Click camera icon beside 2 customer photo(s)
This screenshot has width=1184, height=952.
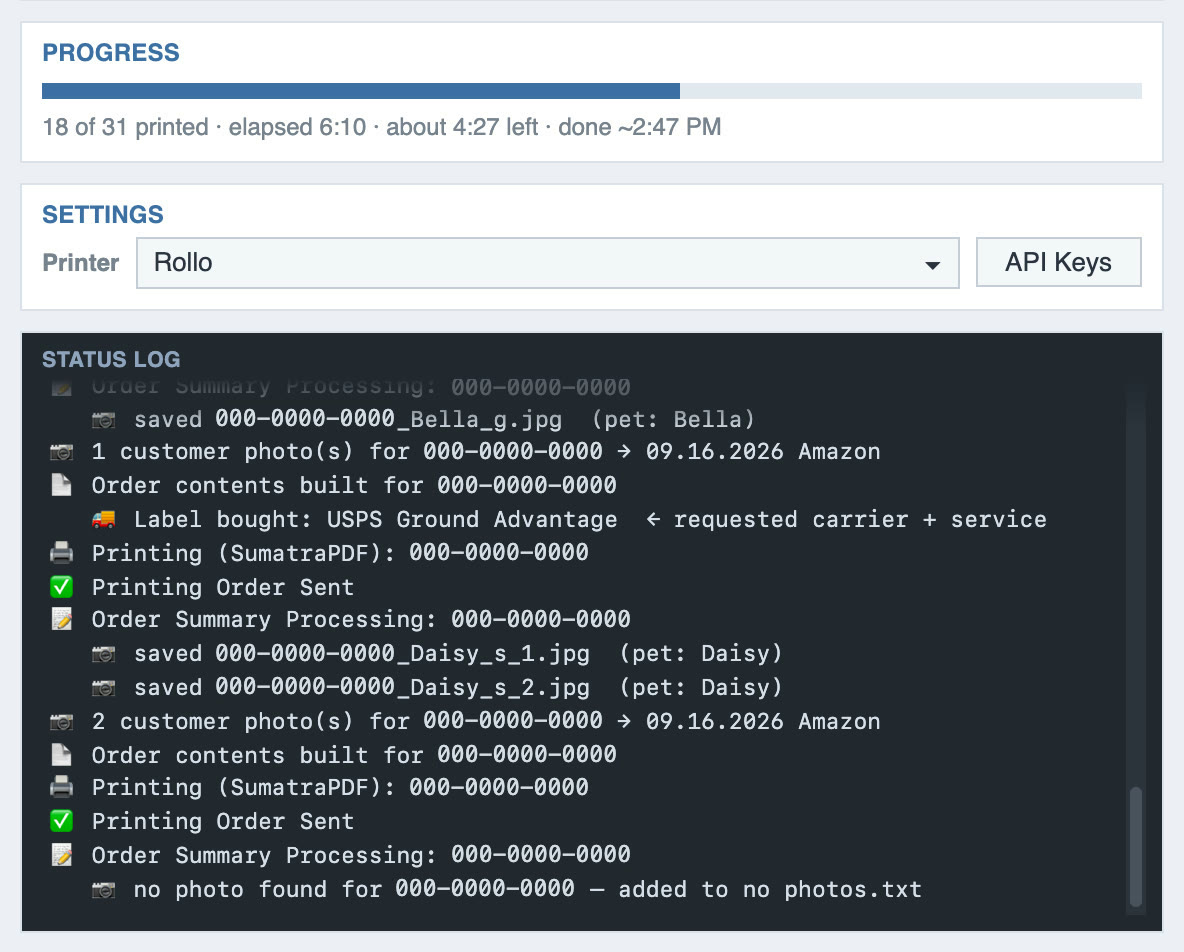coord(61,722)
